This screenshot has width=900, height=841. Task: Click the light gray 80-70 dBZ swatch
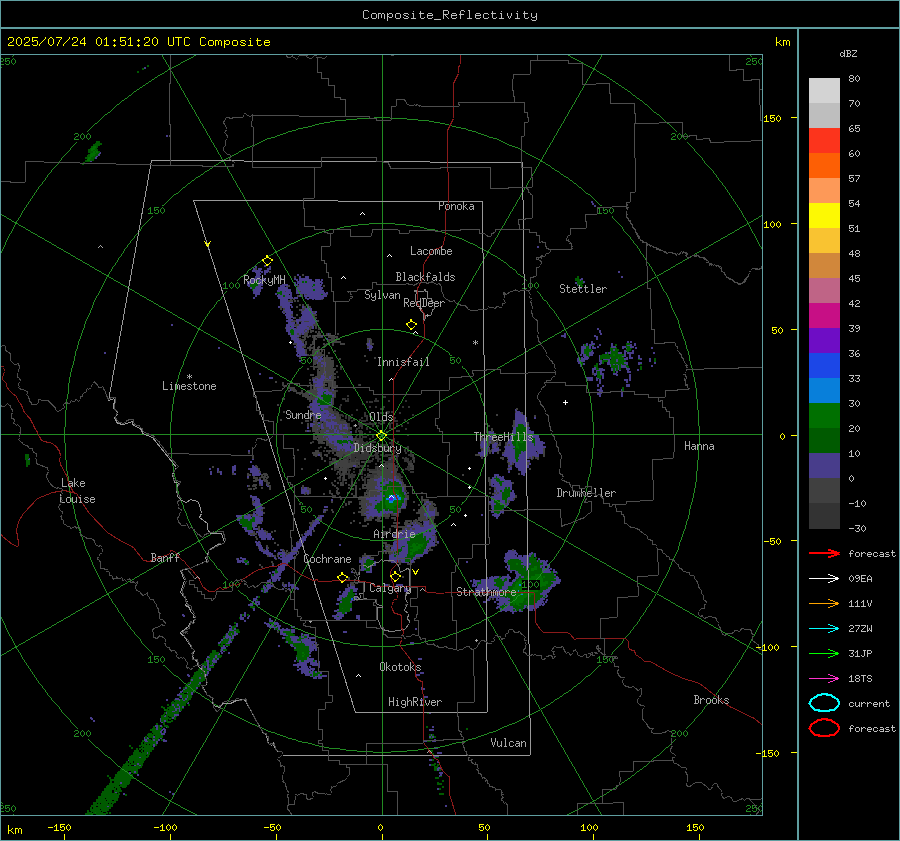(824, 91)
